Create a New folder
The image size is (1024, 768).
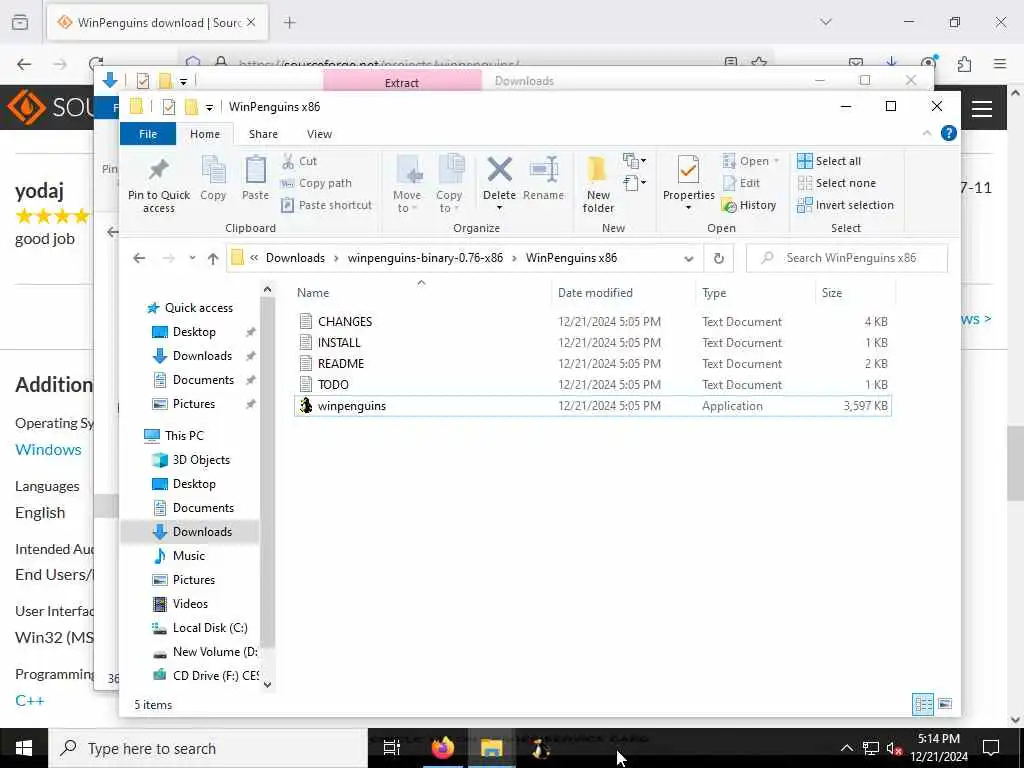(x=598, y=184)
